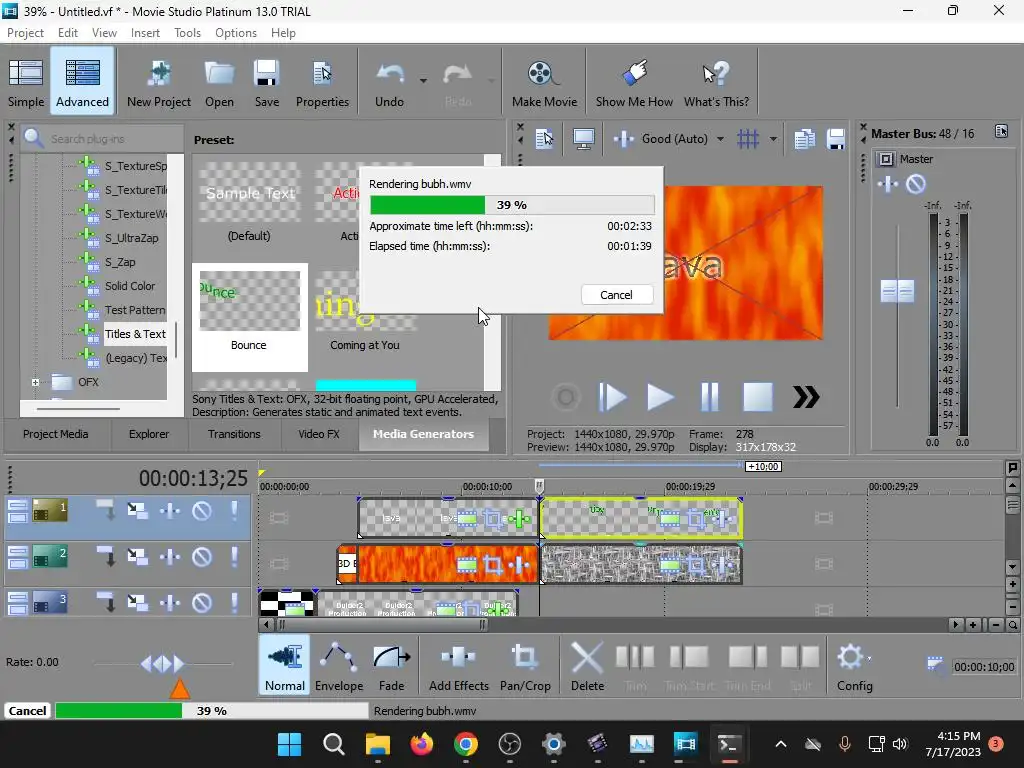The width and height of the screenshot is (1024, 768).
Task: Switch to Transitions tab
Action: pyautogui.click(x=234, y=434)
